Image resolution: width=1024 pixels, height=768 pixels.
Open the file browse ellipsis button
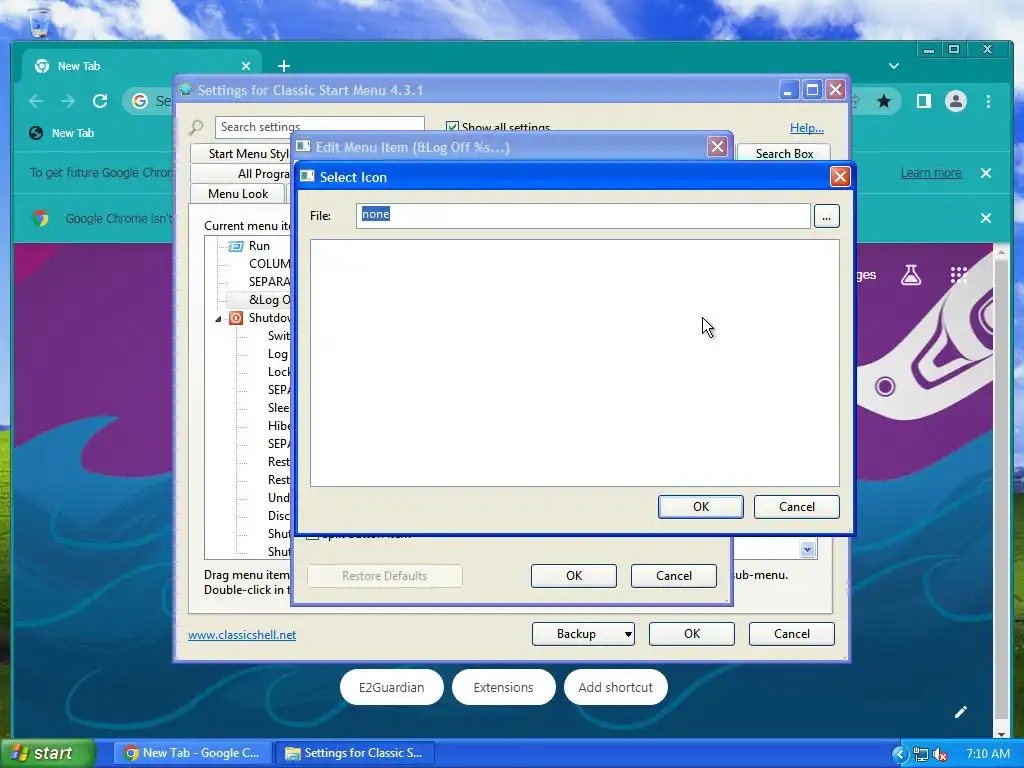pos(826,216)
